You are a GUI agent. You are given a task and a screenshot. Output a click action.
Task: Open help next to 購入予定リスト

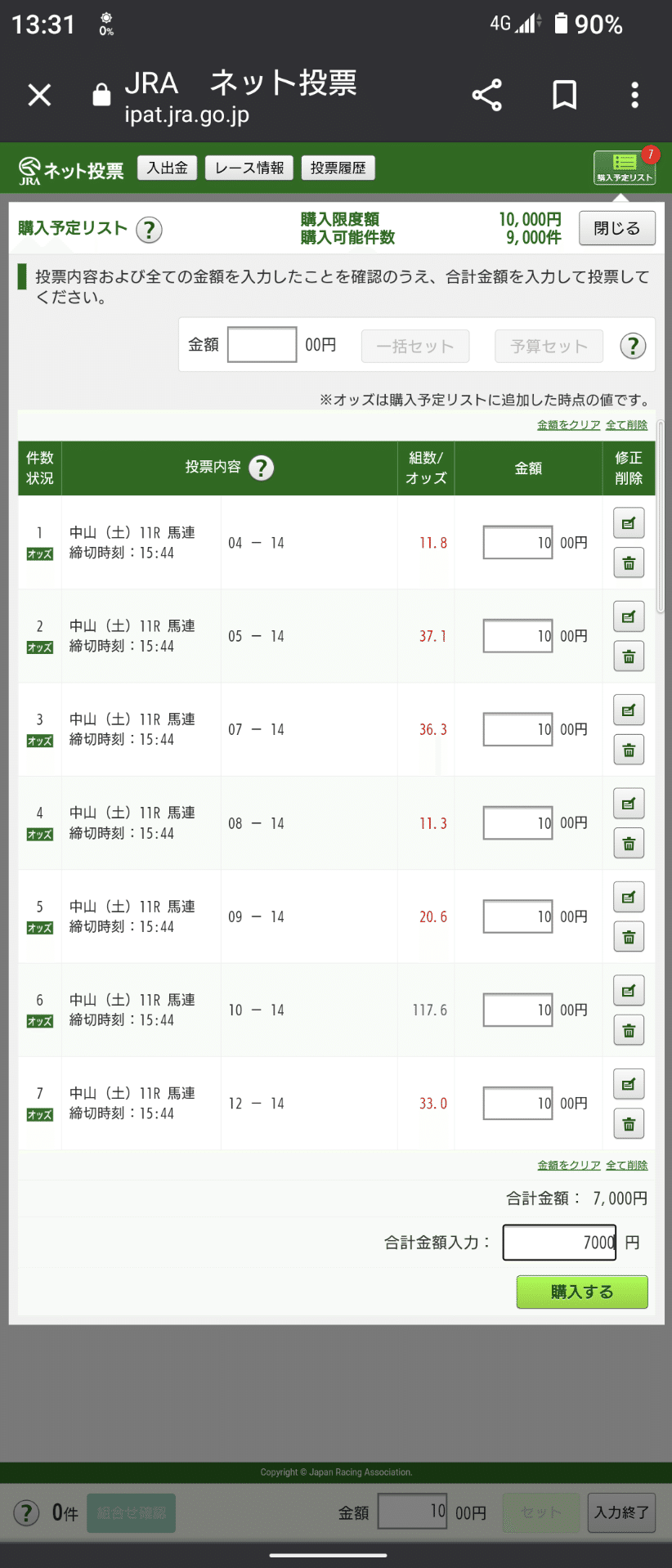(x=149, y=230)
